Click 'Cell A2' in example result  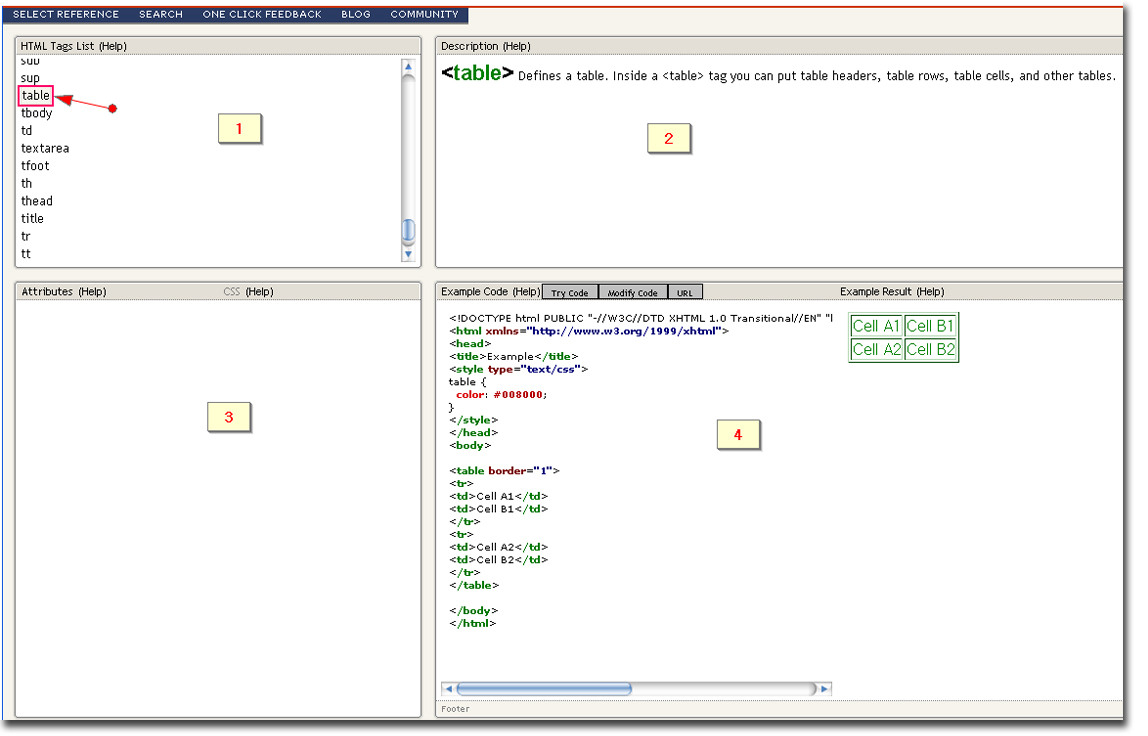[x=876, y=350]
